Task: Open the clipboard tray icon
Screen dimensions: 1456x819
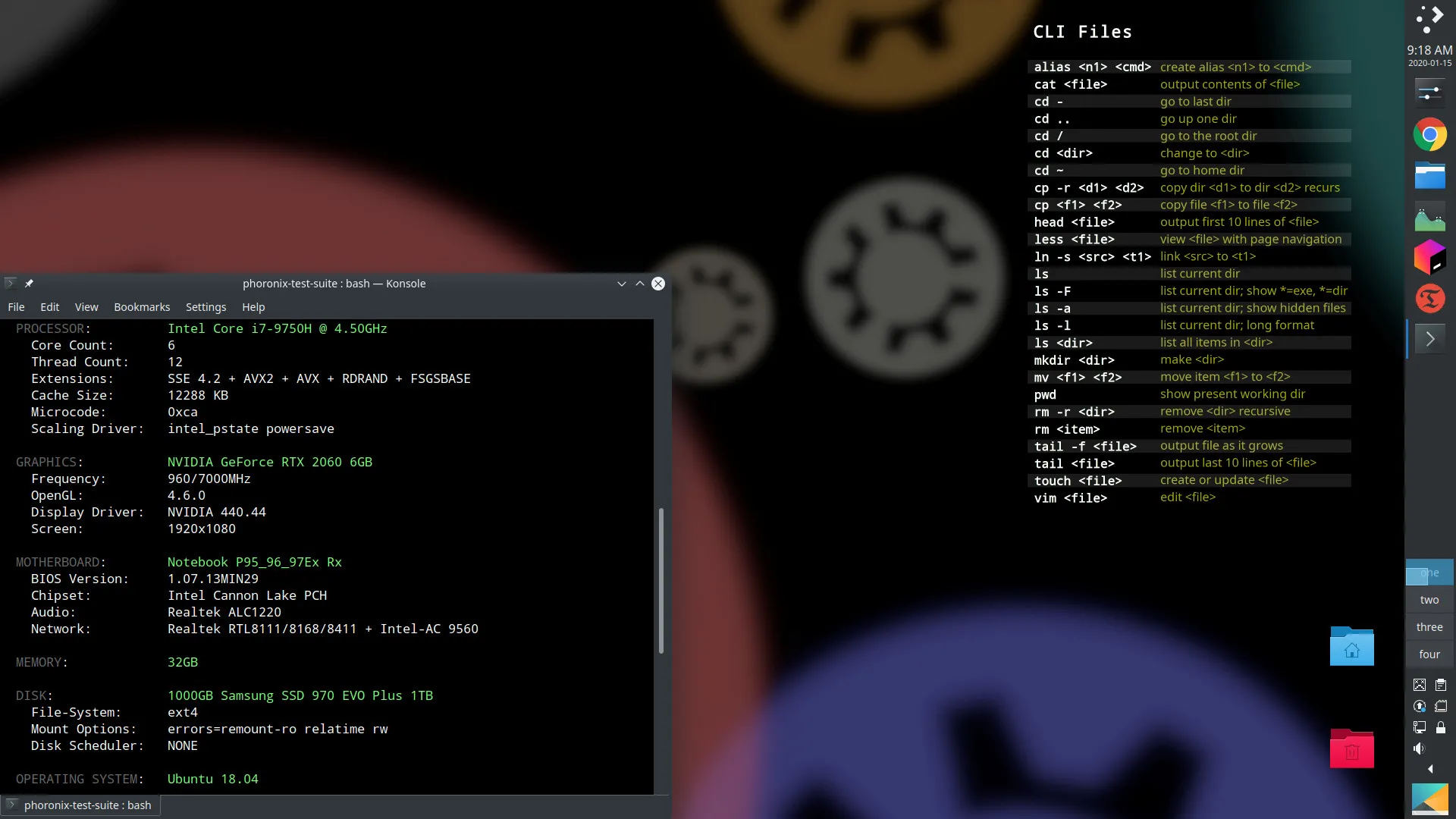Action: [x=1441, y=685]
